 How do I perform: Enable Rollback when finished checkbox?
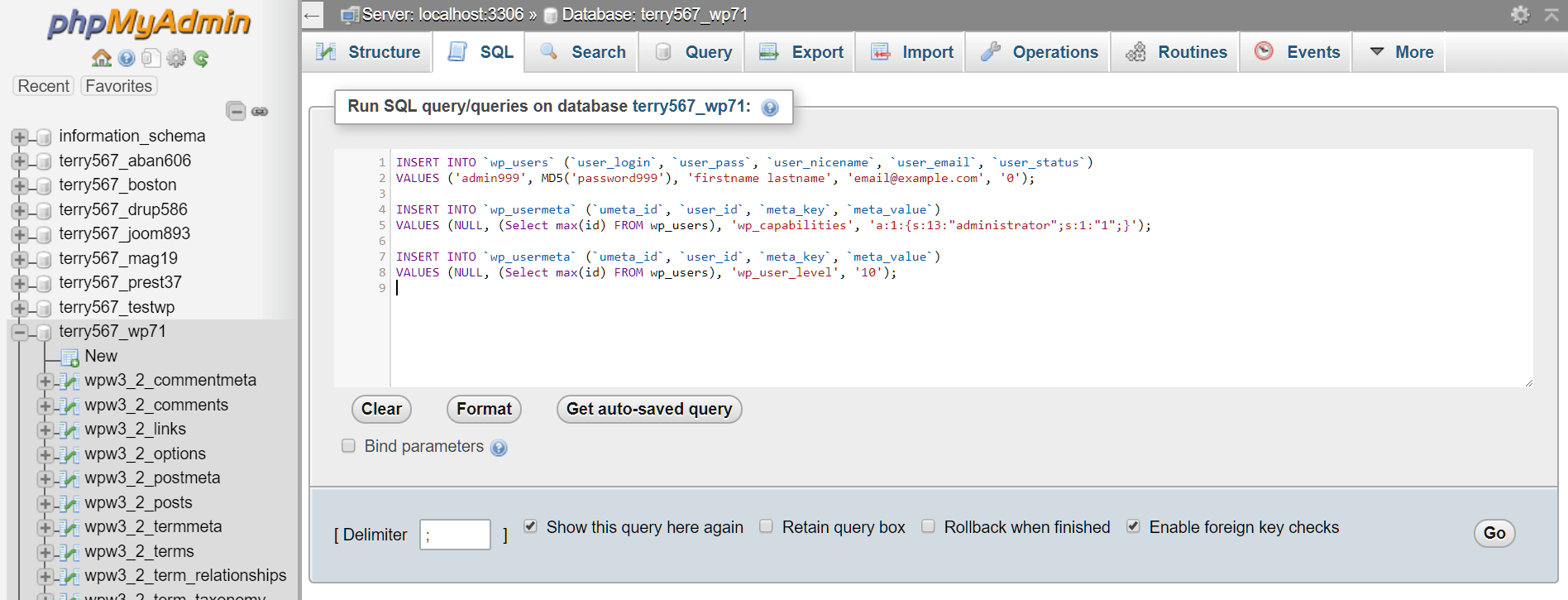tap(928, 526)
